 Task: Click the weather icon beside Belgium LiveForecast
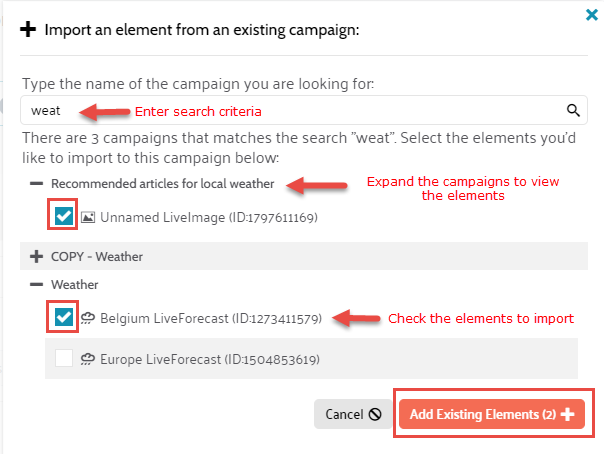pyautogui.click(x=88, y=318)
